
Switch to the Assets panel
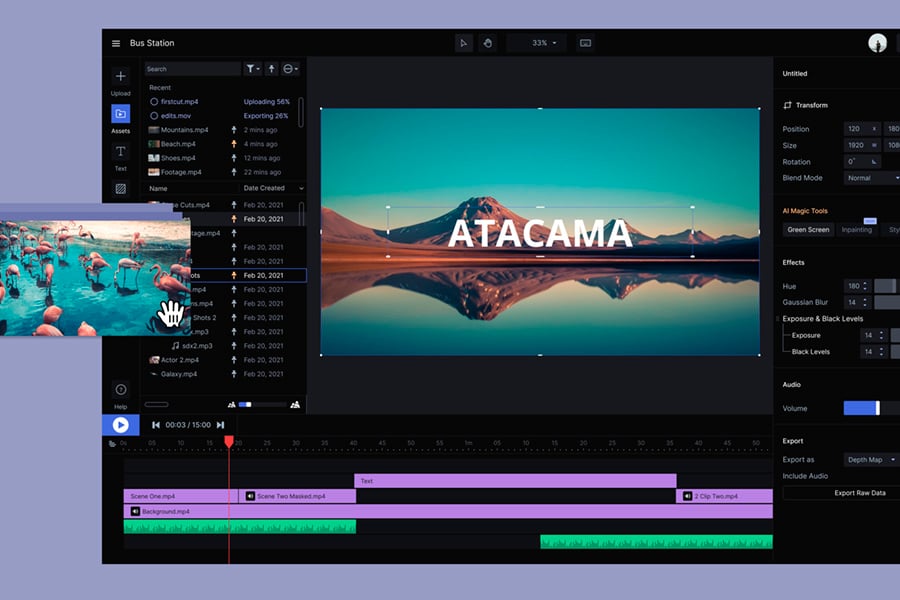point(120,114)
